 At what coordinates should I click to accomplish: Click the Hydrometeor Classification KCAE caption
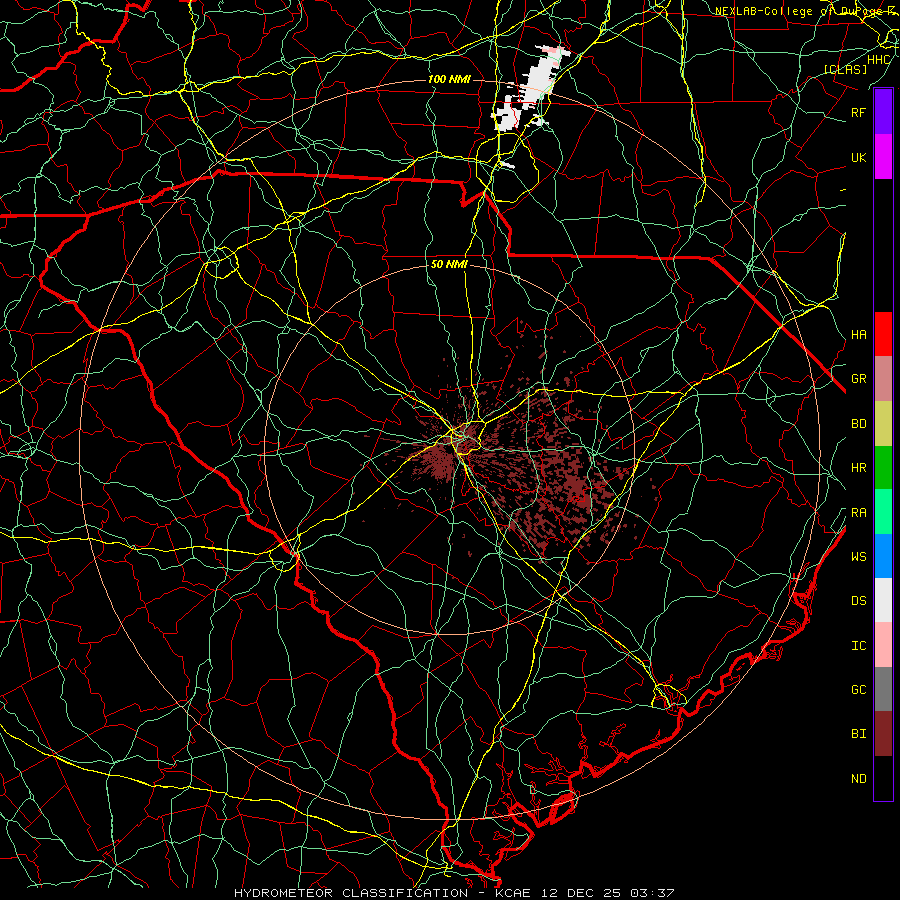point(454,893)
